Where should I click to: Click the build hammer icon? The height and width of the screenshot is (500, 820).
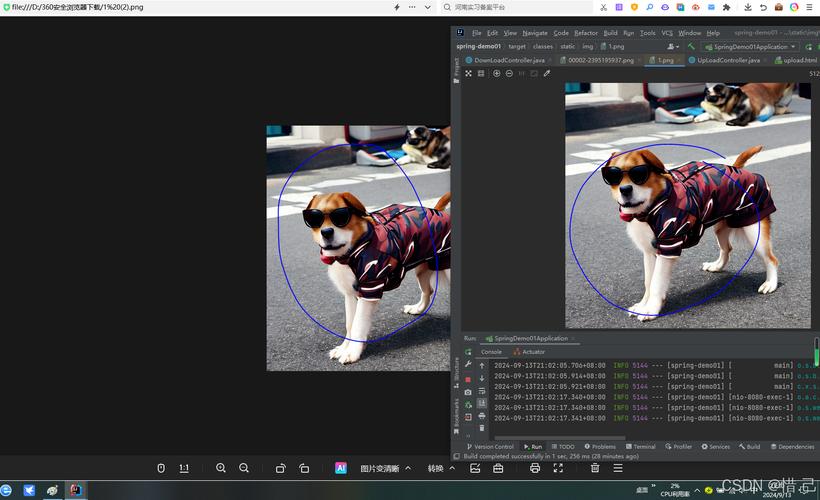[691, 47]
